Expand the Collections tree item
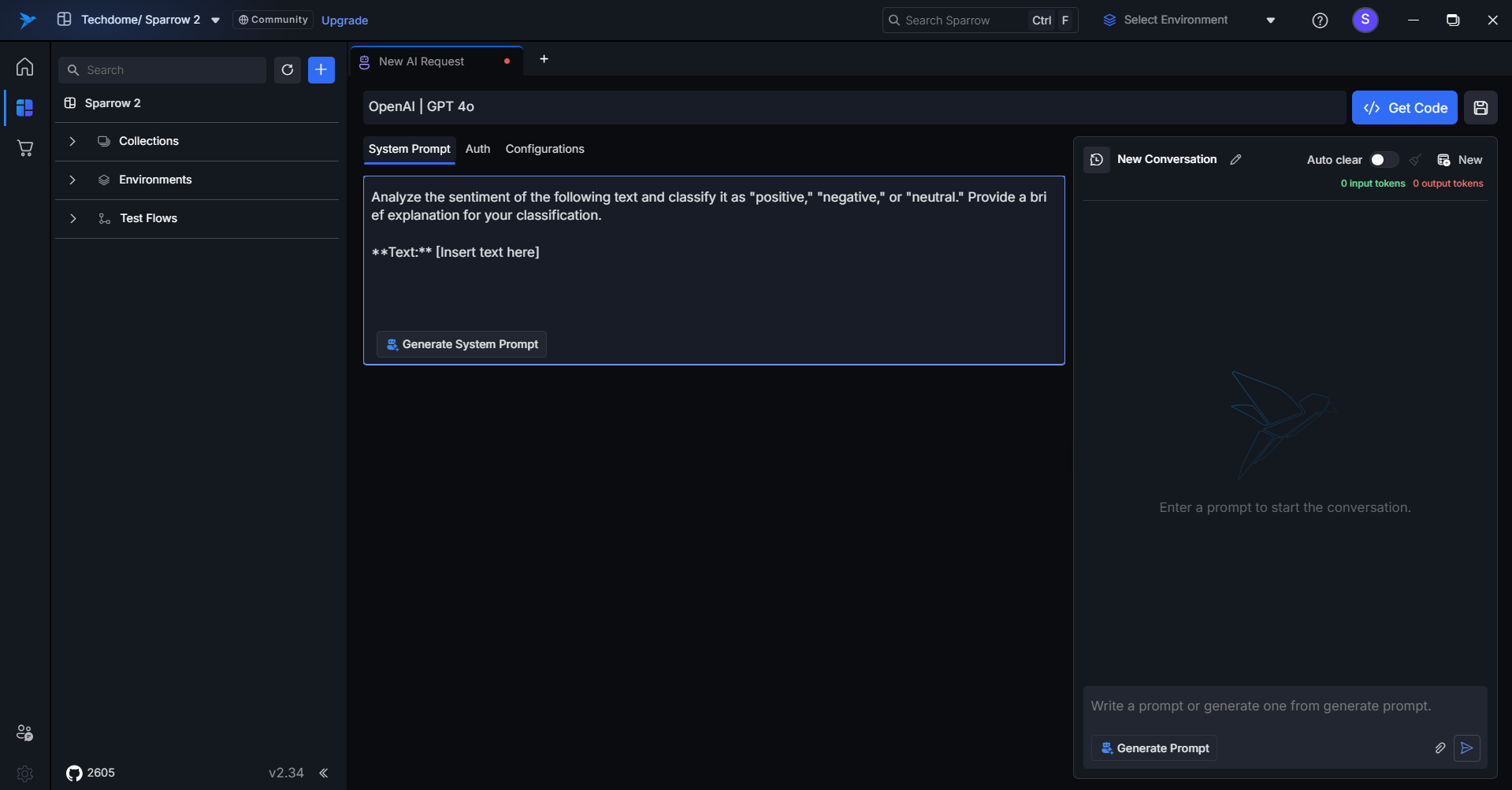The height and width of the screenshot is (790, 1512). [72, 141]
